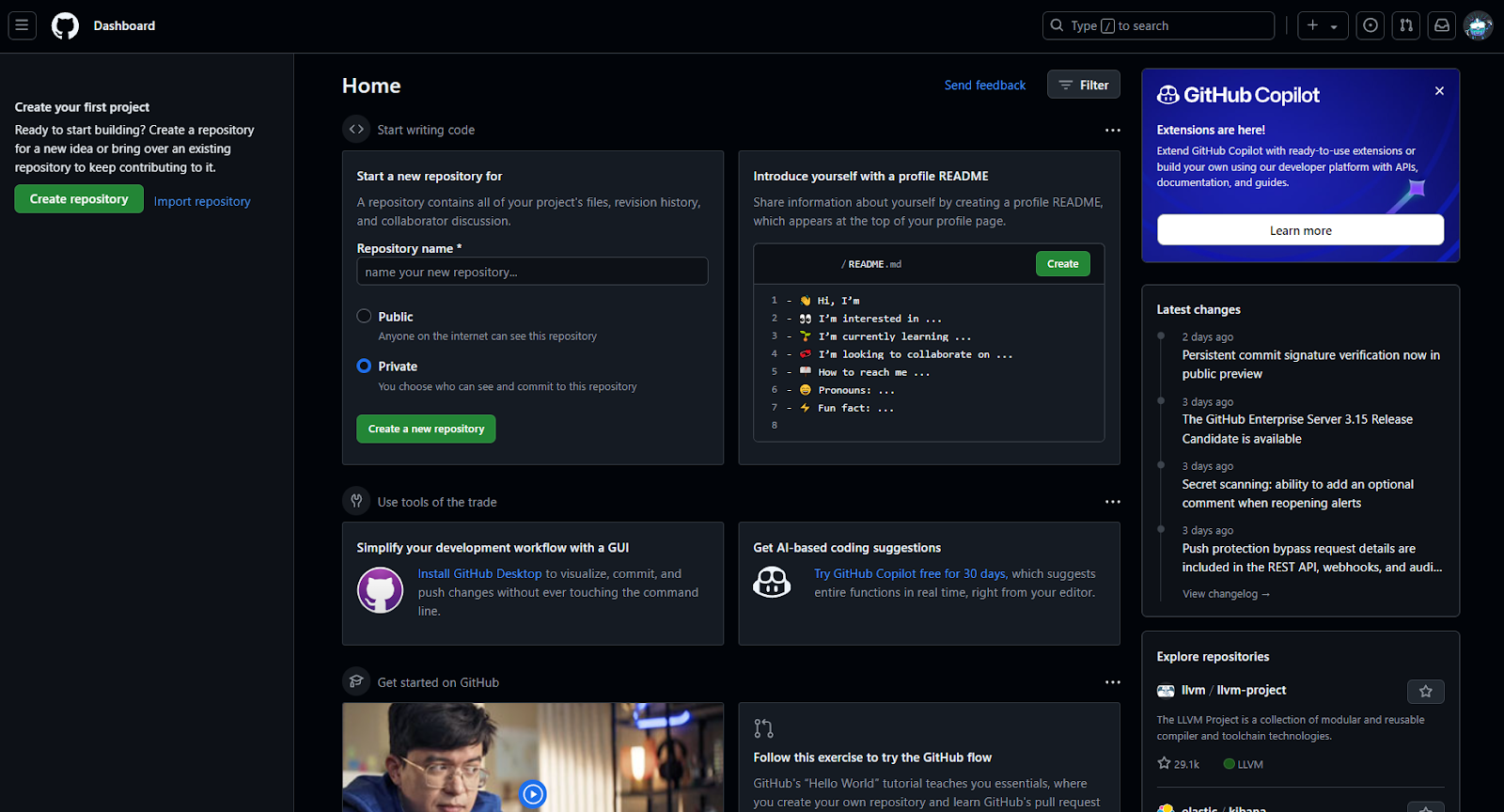
Task: Click Learn more in Copilot banner
Action: [1301, 230]
